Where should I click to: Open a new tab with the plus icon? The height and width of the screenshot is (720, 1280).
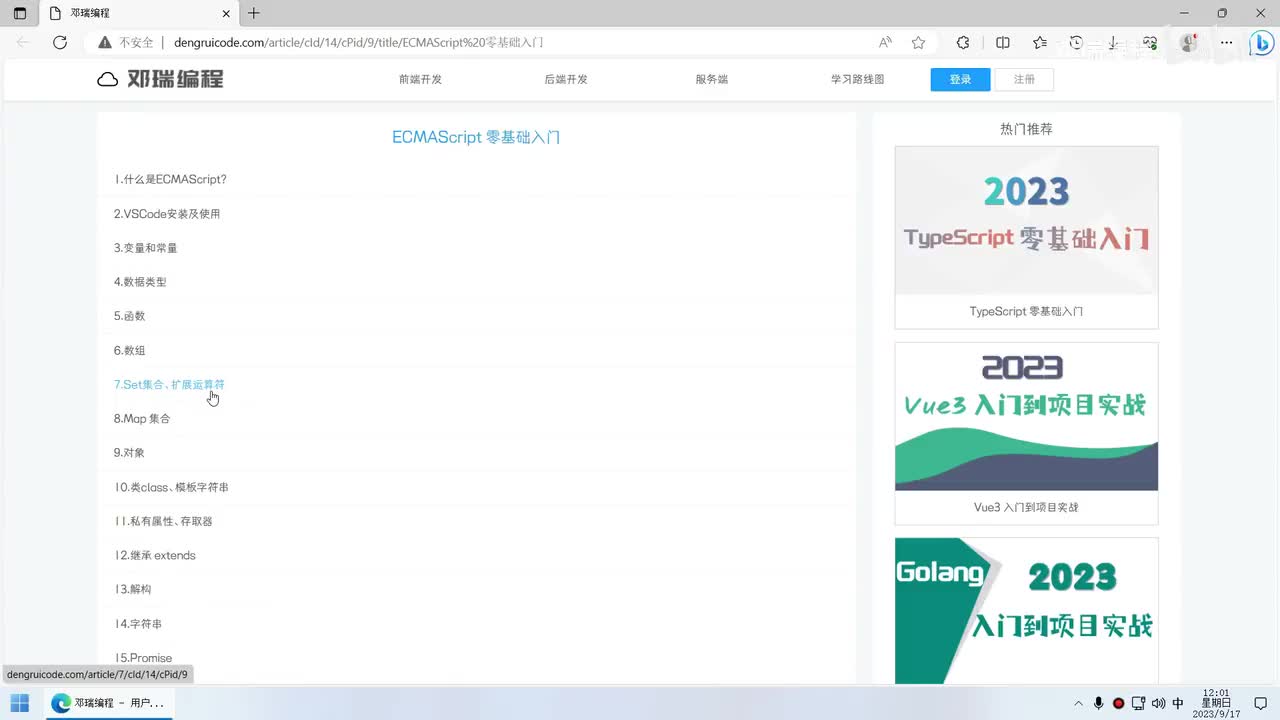pos(254,13)
